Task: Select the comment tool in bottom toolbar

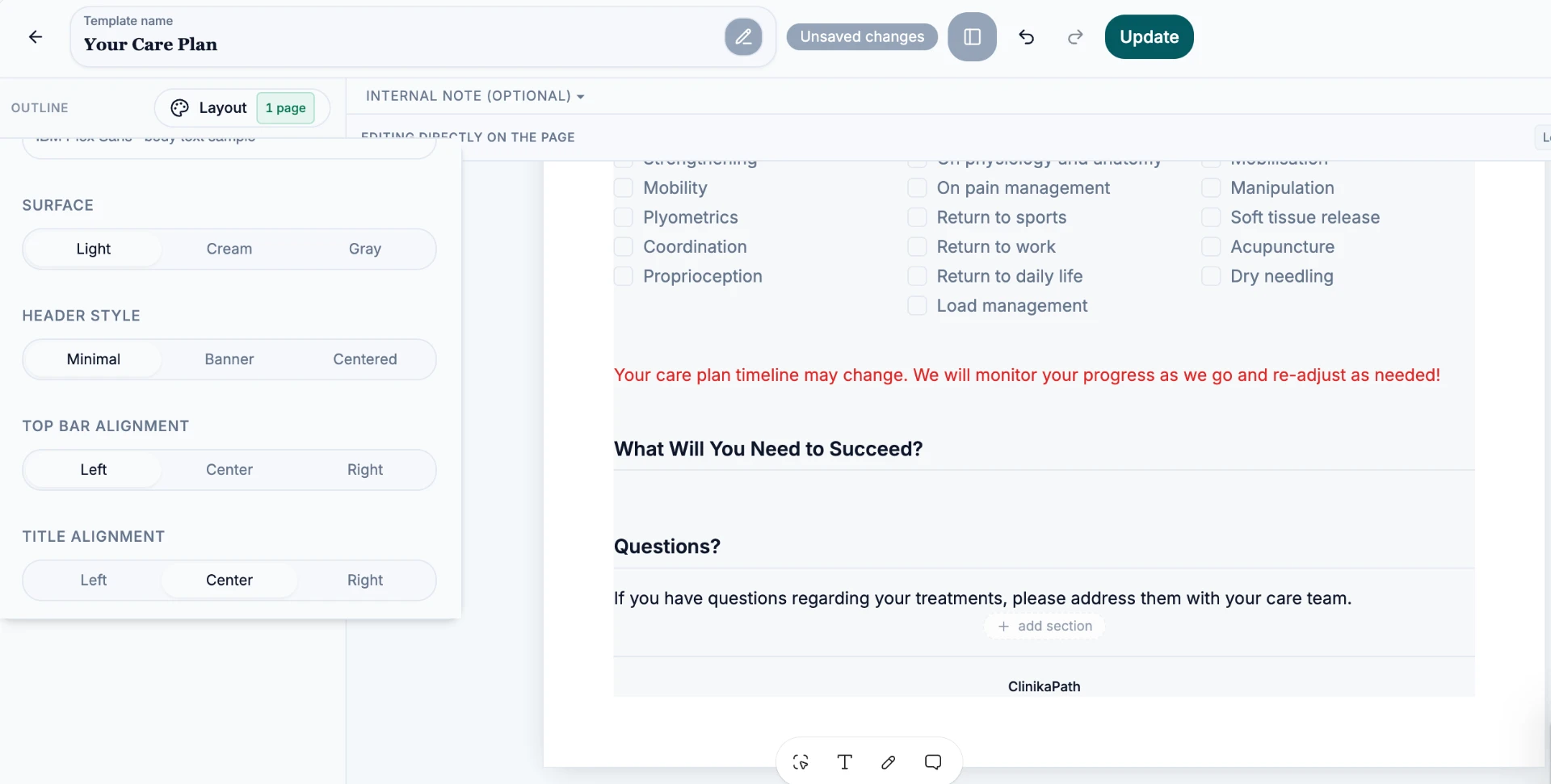Action: 933,762
